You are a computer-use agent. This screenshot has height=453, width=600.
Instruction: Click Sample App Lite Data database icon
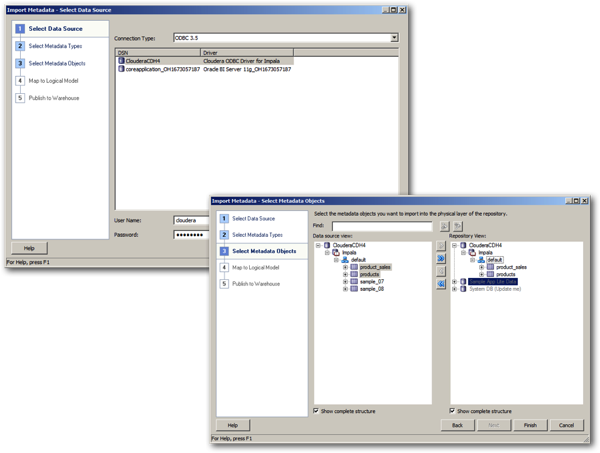463,282
